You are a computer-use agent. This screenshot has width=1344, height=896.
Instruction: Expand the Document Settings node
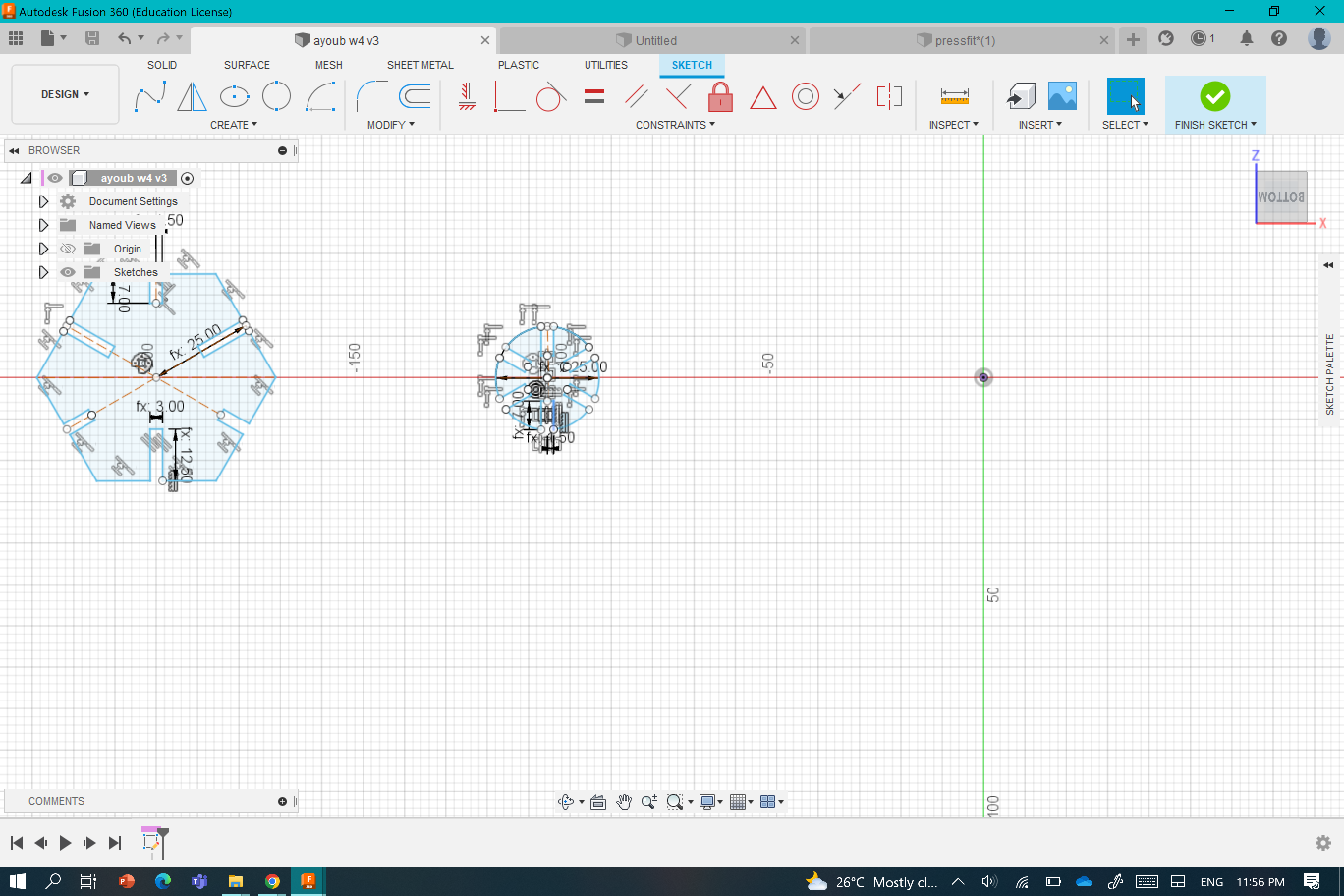[x=43, y=202]
